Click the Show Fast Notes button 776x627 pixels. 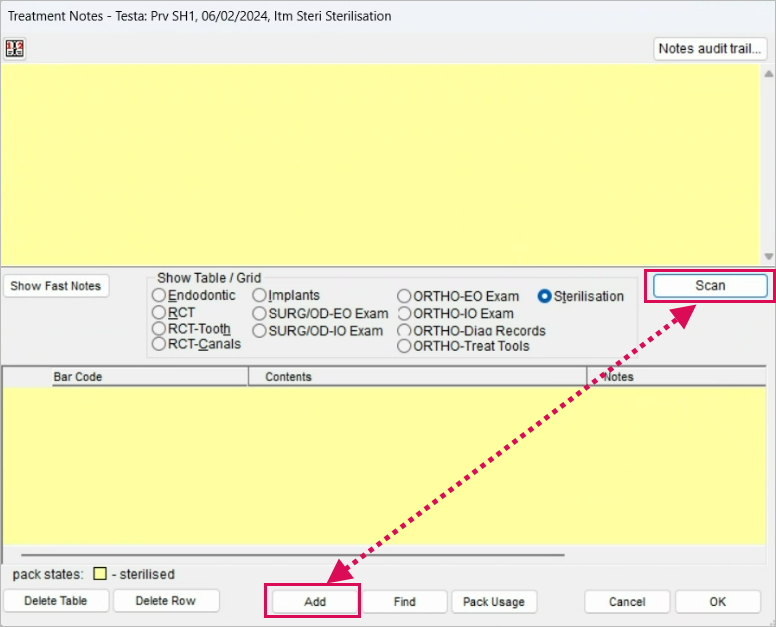56,286
